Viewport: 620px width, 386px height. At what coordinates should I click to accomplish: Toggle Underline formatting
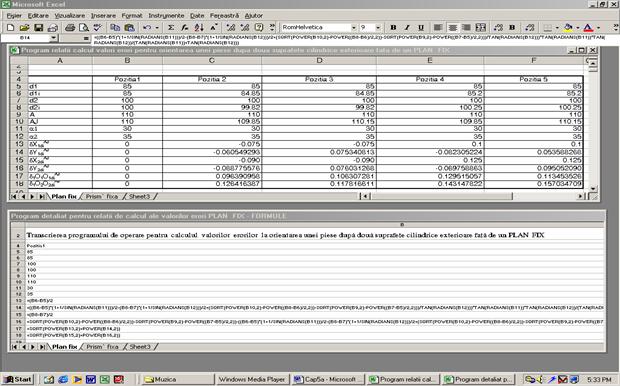click(421, 27)
